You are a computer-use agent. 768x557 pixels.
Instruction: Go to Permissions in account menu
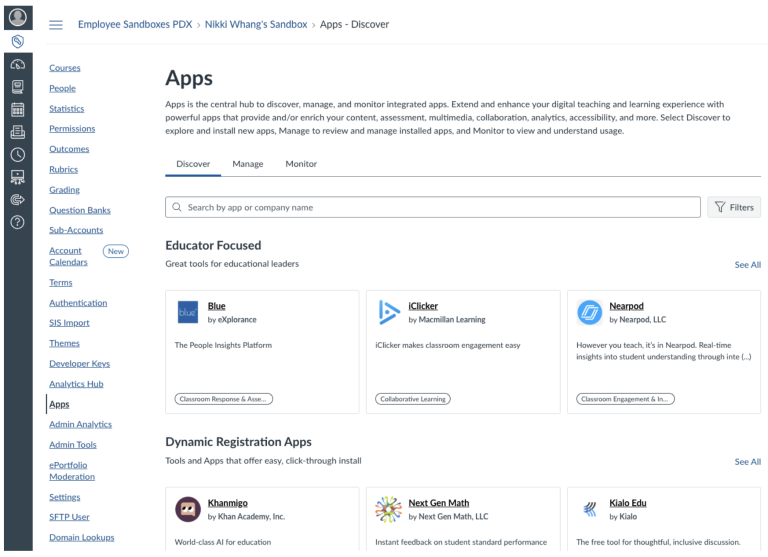[72, 129]
